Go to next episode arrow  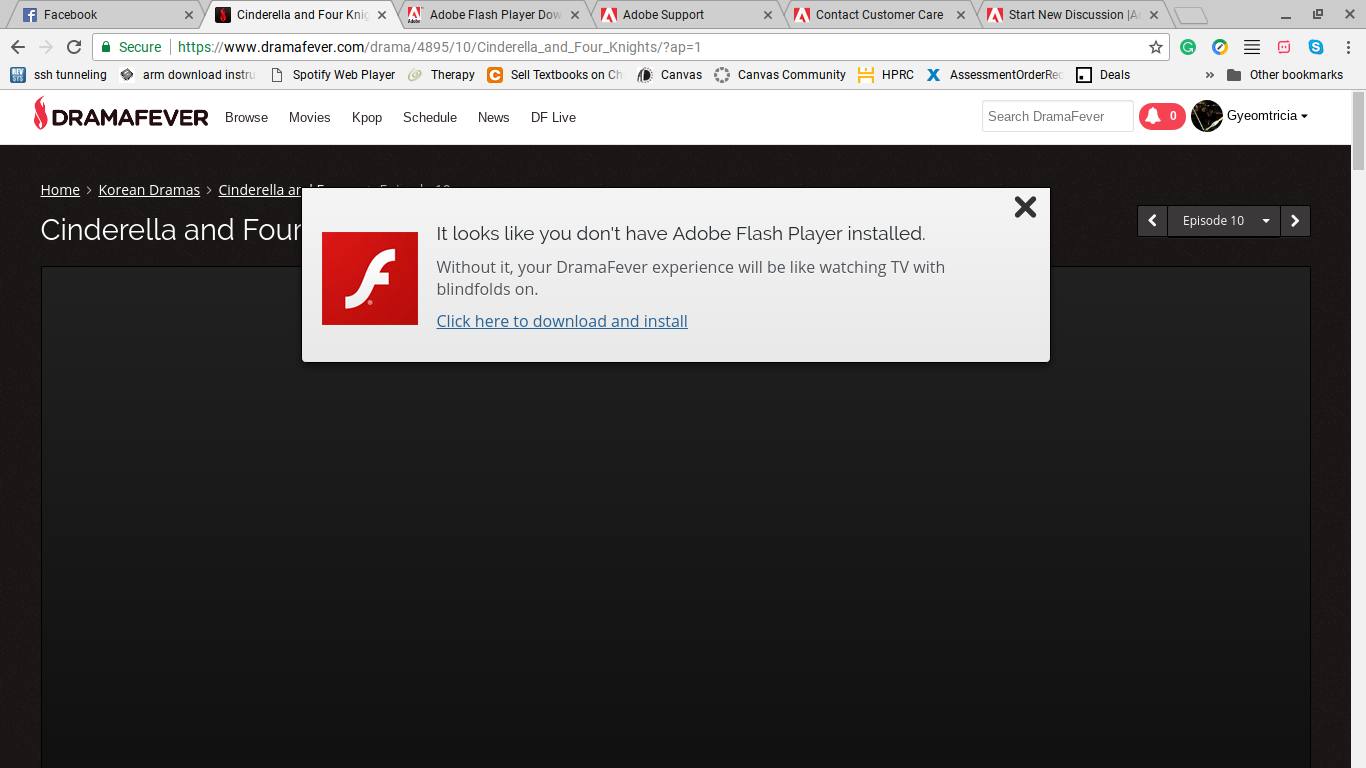[x=1295, y=221]
